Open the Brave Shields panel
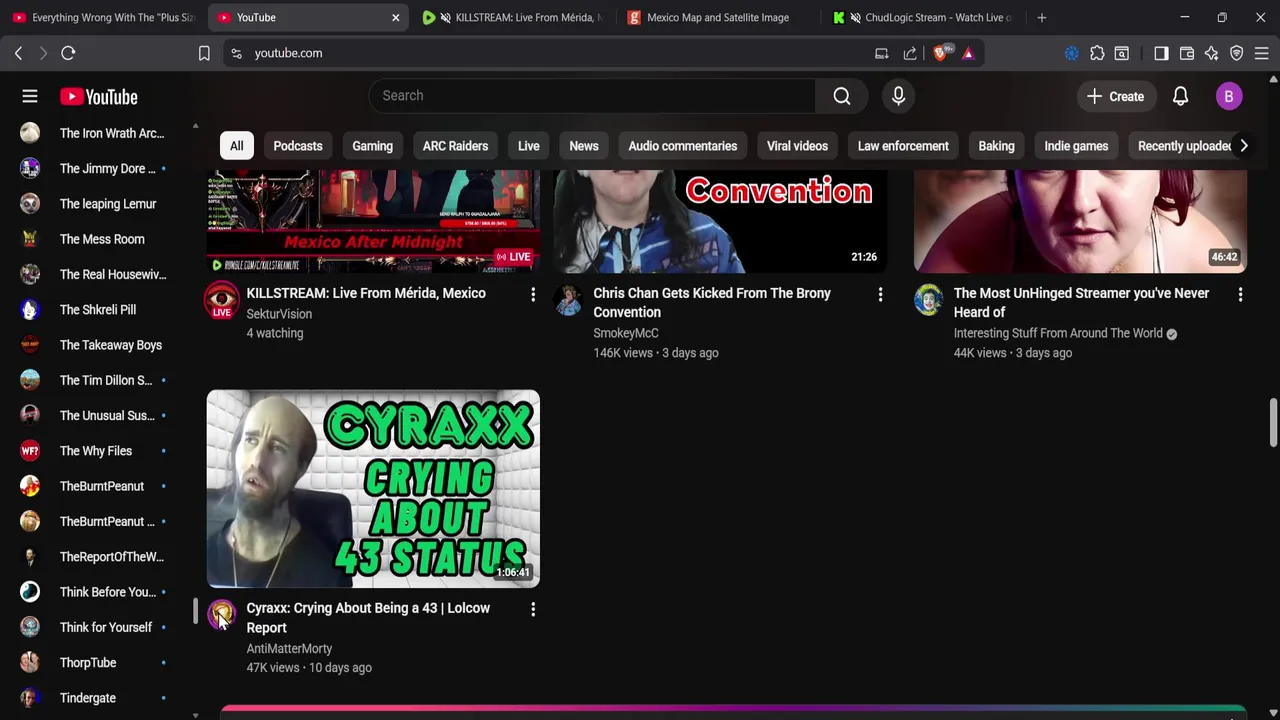1280x720 pixels. coord(941,53)
